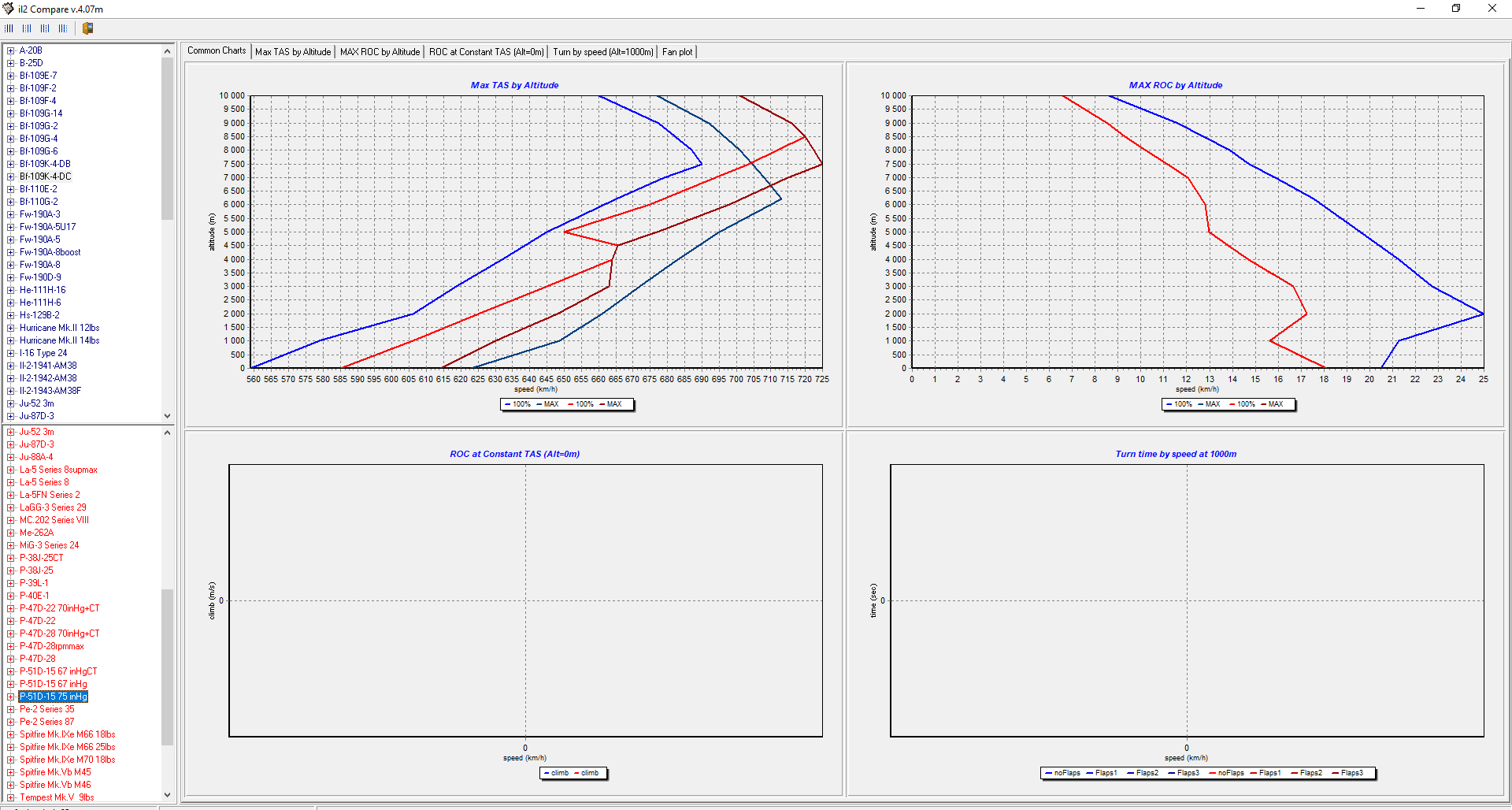The height and width of the screenshot is (810, 1512).
Task: Expand the A-20B tree node
Action: [11, 50]
